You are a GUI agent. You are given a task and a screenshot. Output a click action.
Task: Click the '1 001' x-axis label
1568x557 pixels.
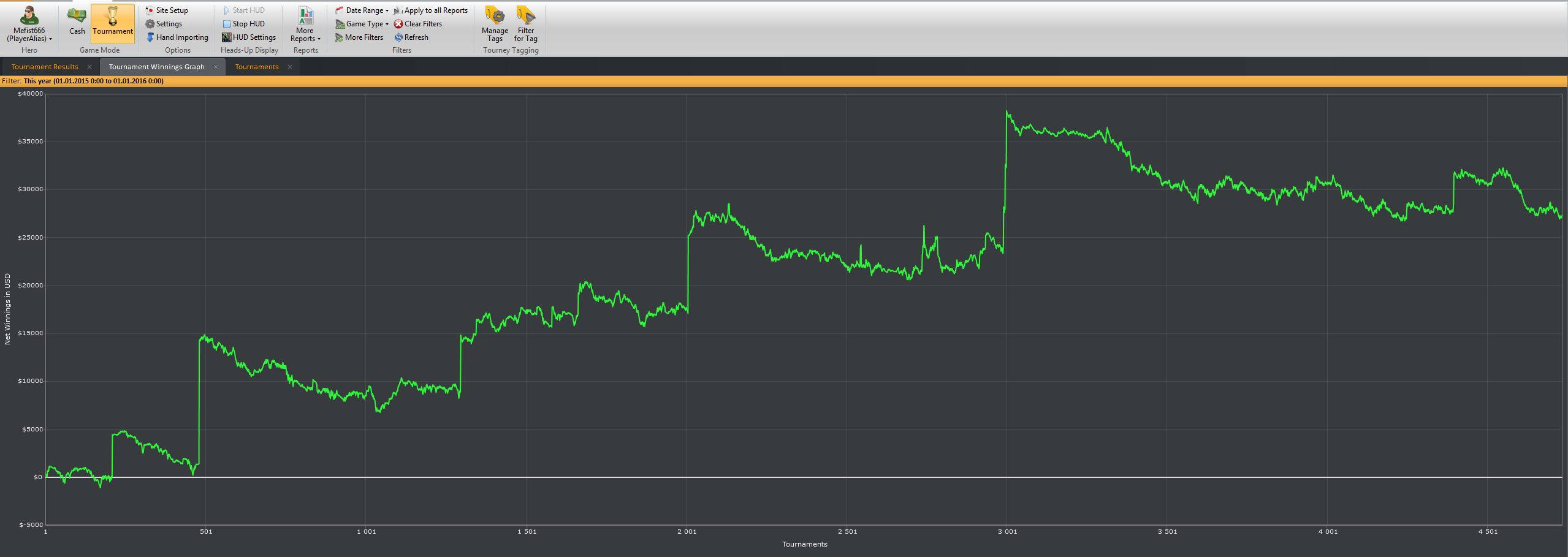tap(367, 532)
